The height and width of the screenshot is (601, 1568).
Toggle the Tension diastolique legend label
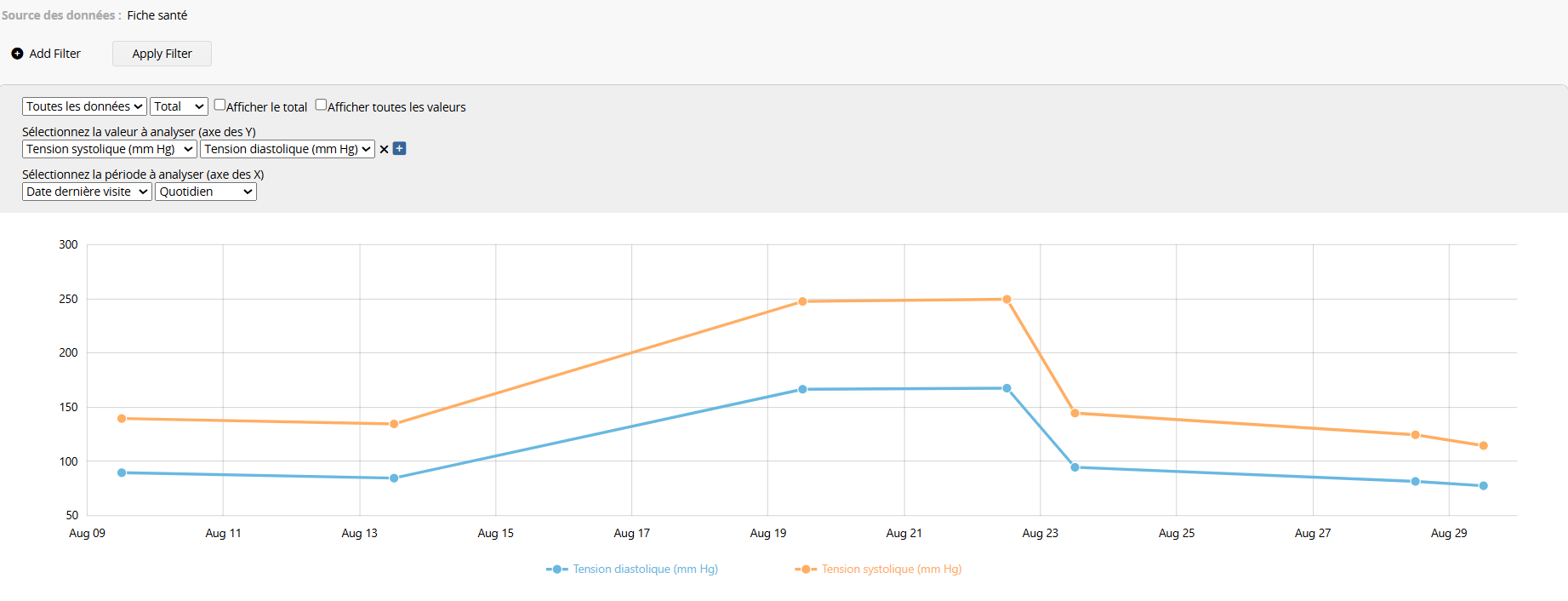point(645,570)
